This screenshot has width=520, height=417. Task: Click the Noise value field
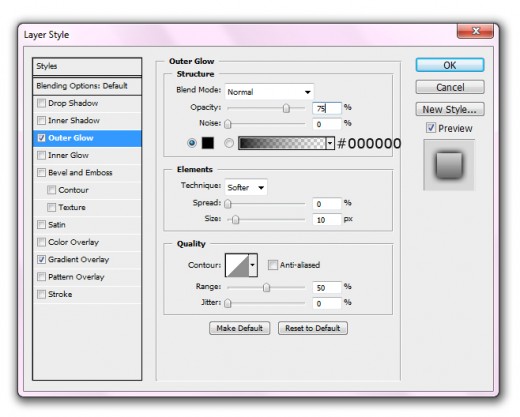click(327, 124)
